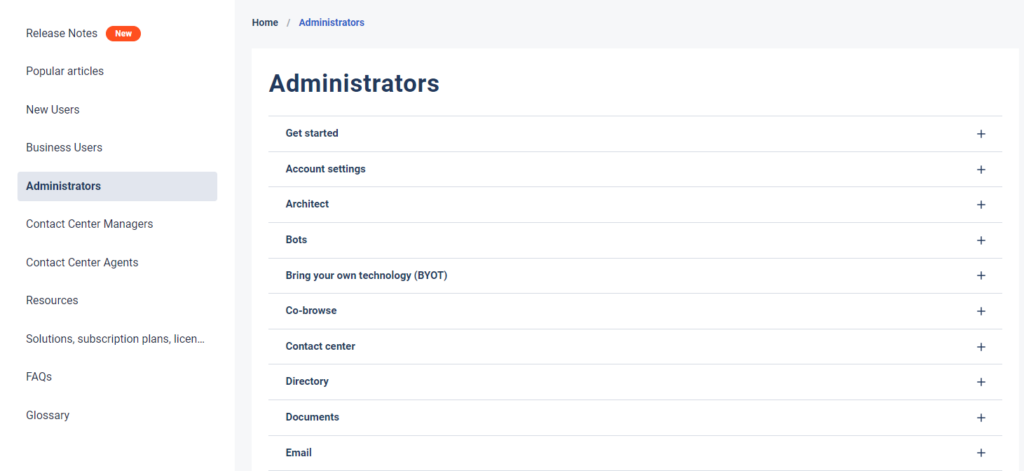Click the Administrators page heading
Screen dimensions: 1024x471
354,84
